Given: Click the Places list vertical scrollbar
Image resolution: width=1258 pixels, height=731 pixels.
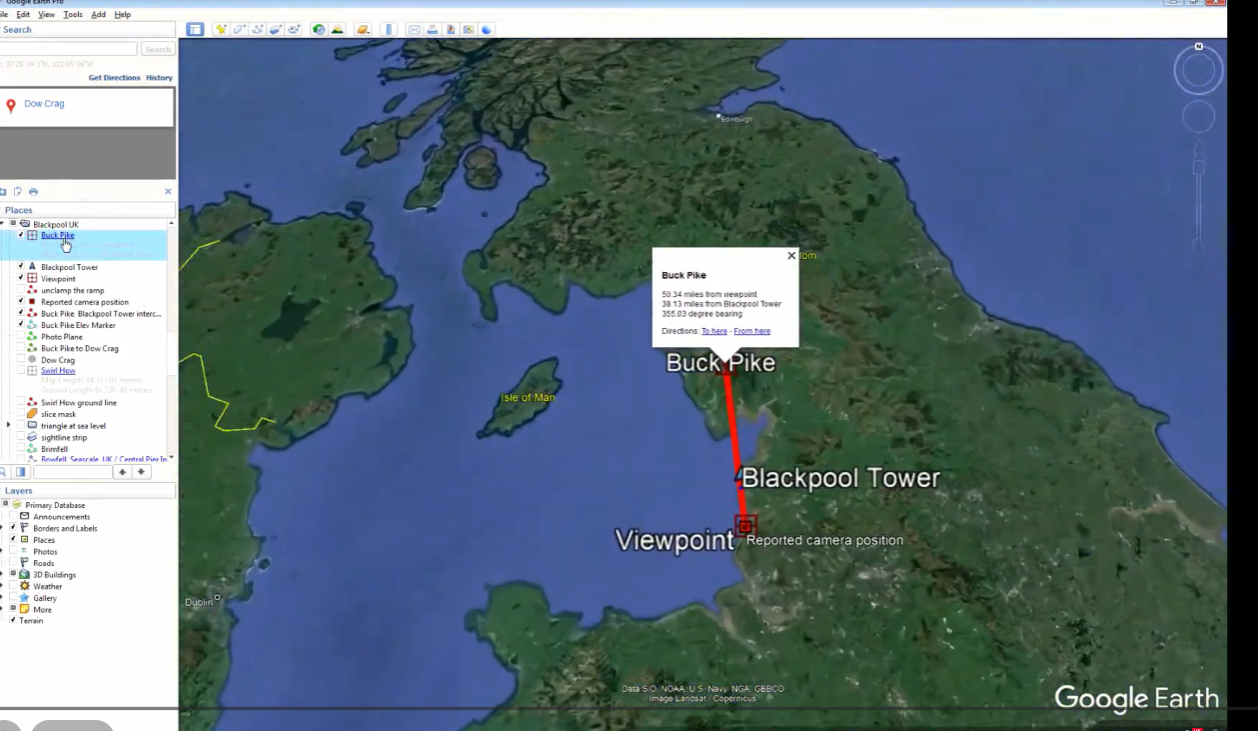Looking at the screenshot, I should pos(171,340).
